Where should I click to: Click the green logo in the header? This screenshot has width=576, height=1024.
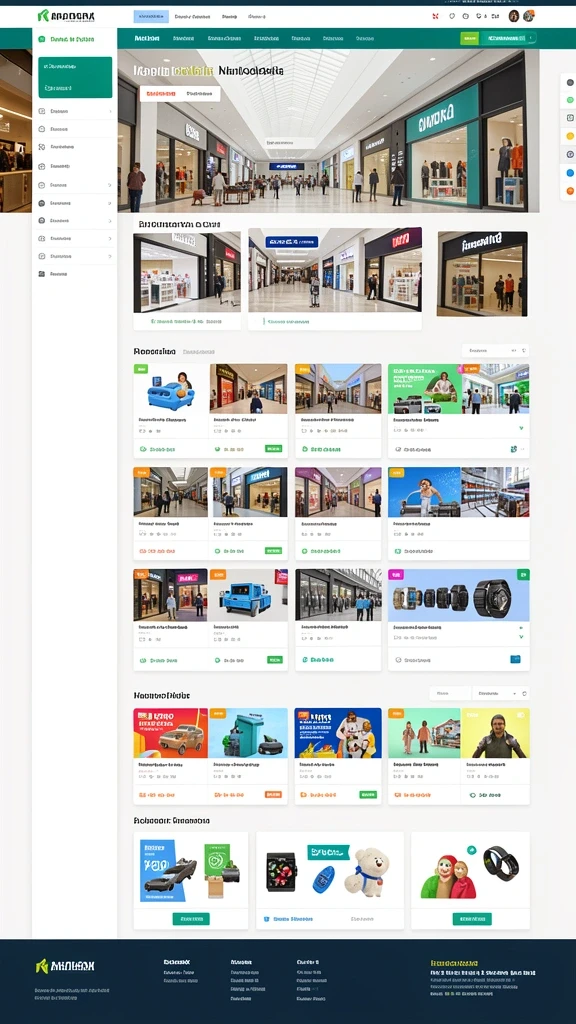click(66, 16)
